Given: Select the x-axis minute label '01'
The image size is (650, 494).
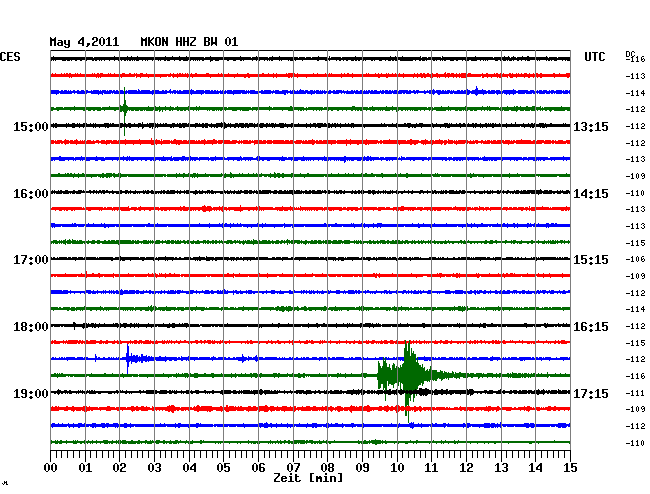Looking at the screenshot, I should coord(85,467).
